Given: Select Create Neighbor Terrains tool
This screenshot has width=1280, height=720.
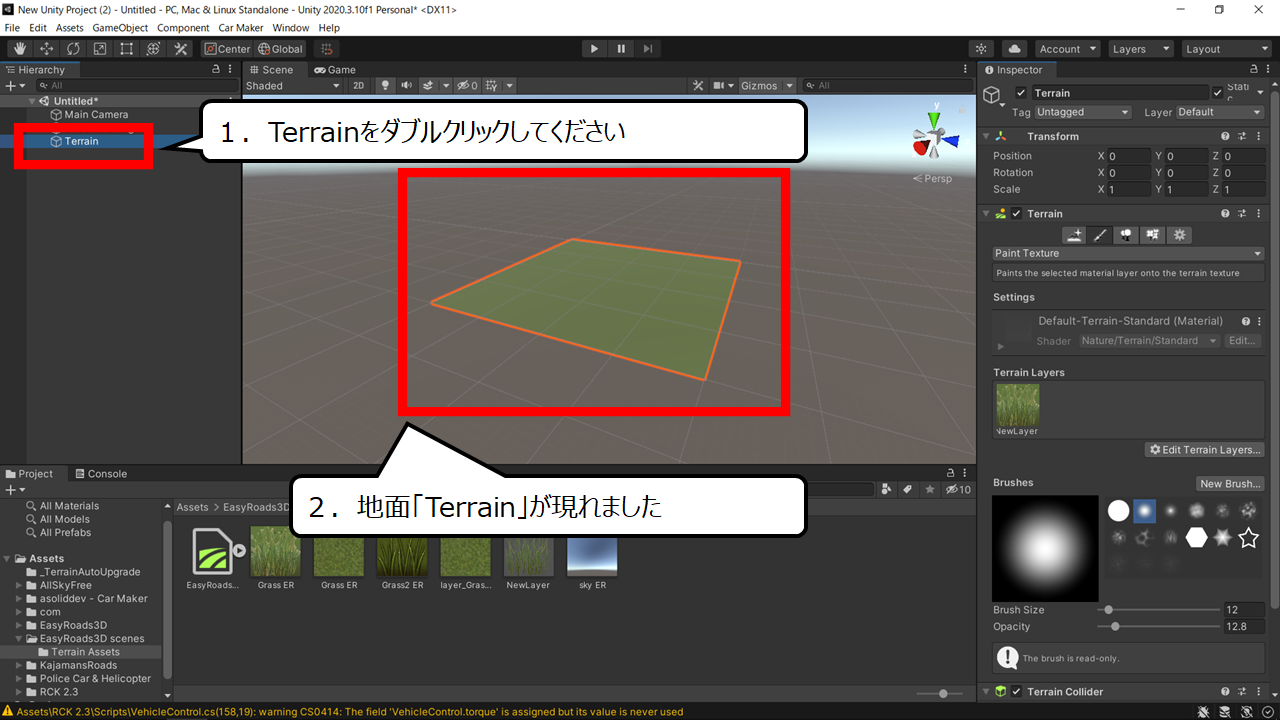Looking at the screenshot, I should tap(1074, 235).
